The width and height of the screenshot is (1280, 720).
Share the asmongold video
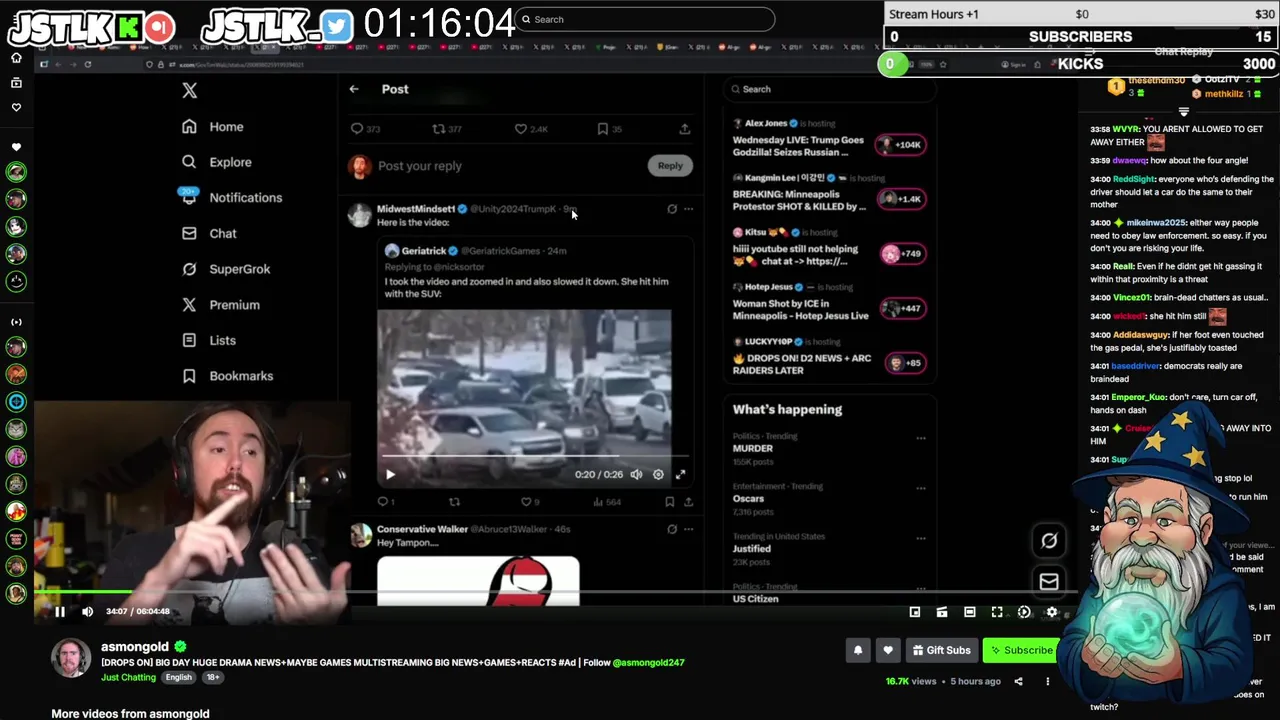[x=1018, y=682]
